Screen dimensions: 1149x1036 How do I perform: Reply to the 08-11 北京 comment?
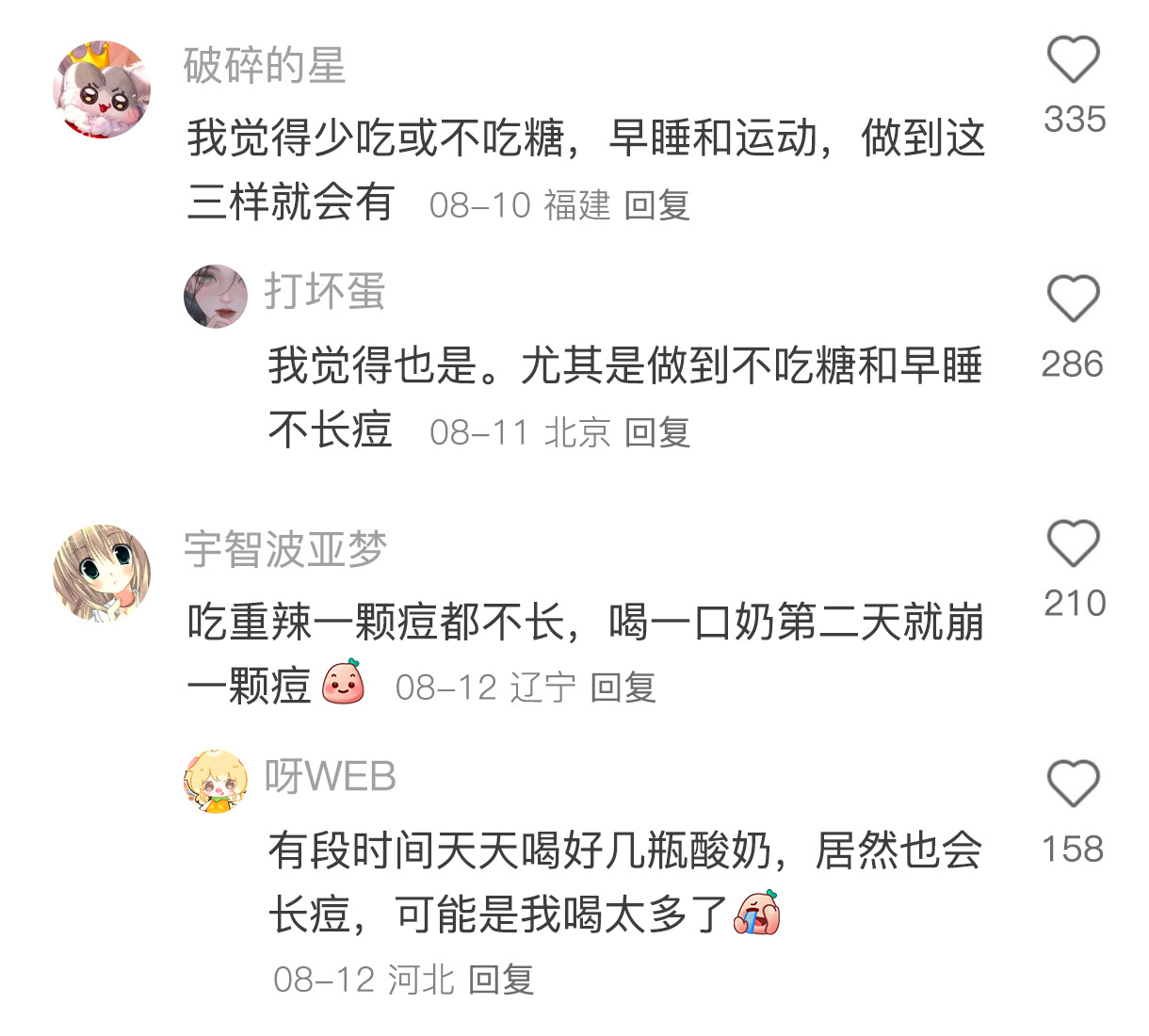[x=657, y=432]
